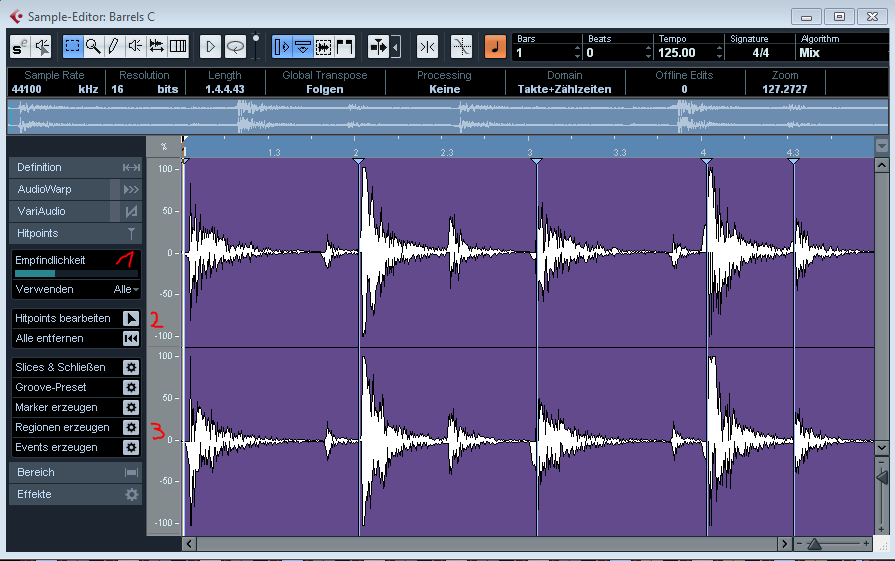Open the Effekte tab
This screenshot has height=561, width=895.
click(x=75, y=494)
